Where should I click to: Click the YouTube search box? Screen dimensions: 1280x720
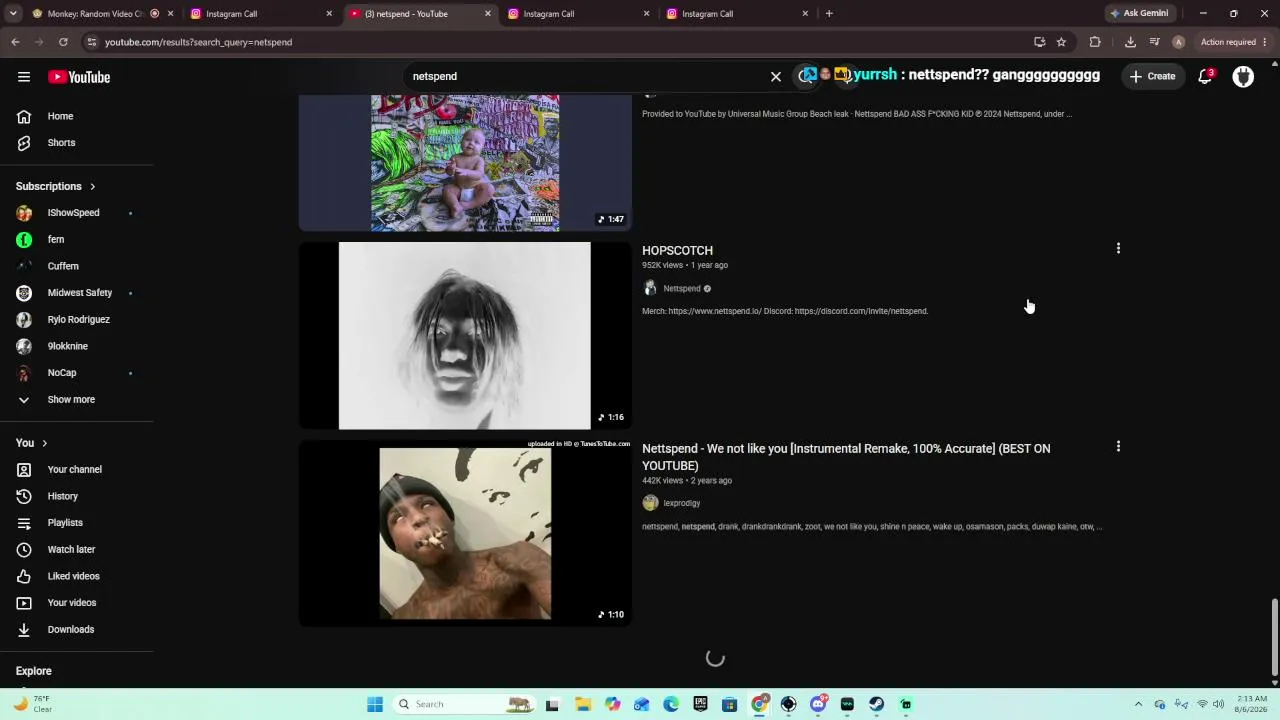(585, 76)
